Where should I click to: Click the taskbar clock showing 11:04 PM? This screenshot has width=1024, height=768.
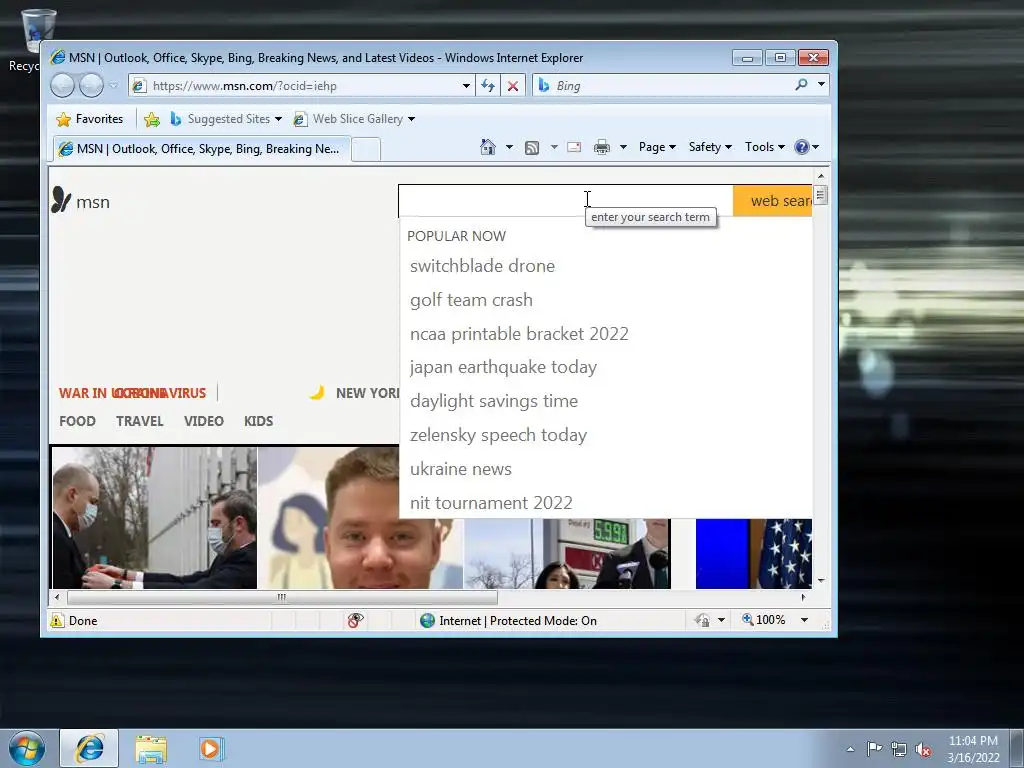(x=973, y=749)
